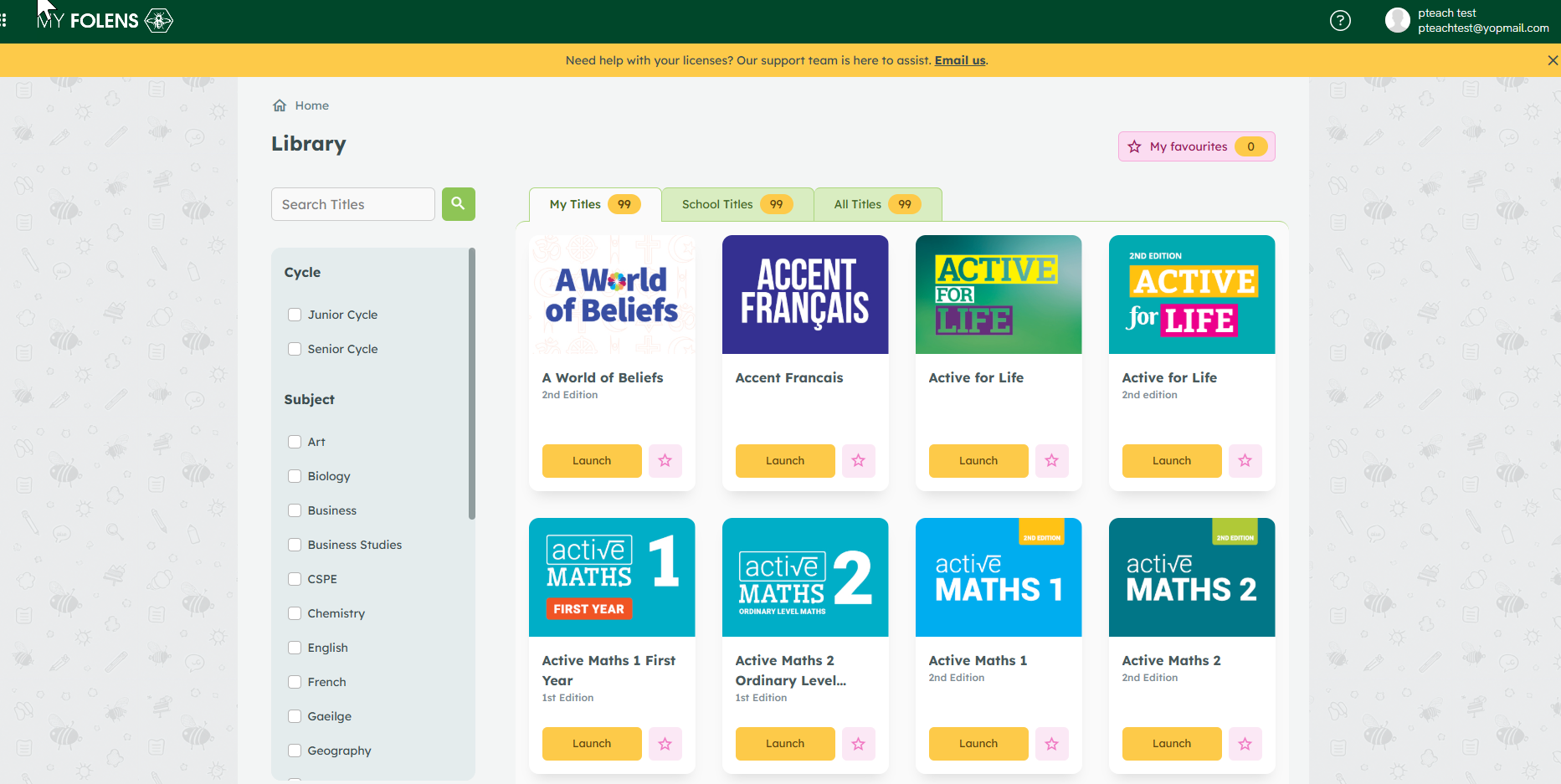Click the filter panel scrollbar
Image resolution: width=1561 pixels, height=784 pixels.
[472, 383]
